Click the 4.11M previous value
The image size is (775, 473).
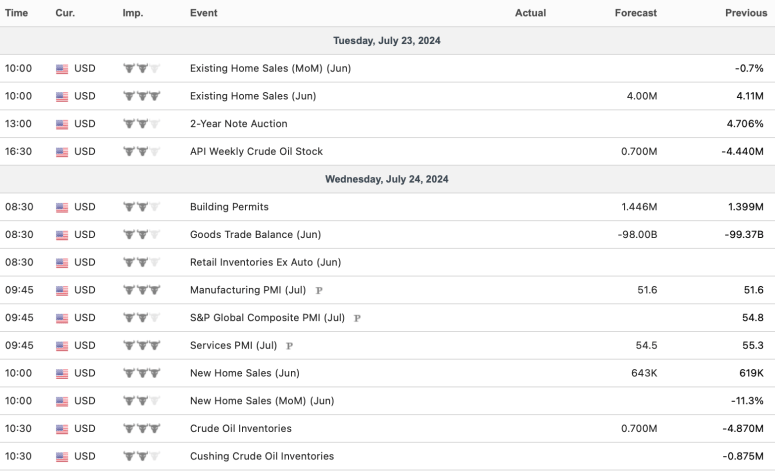750,96
